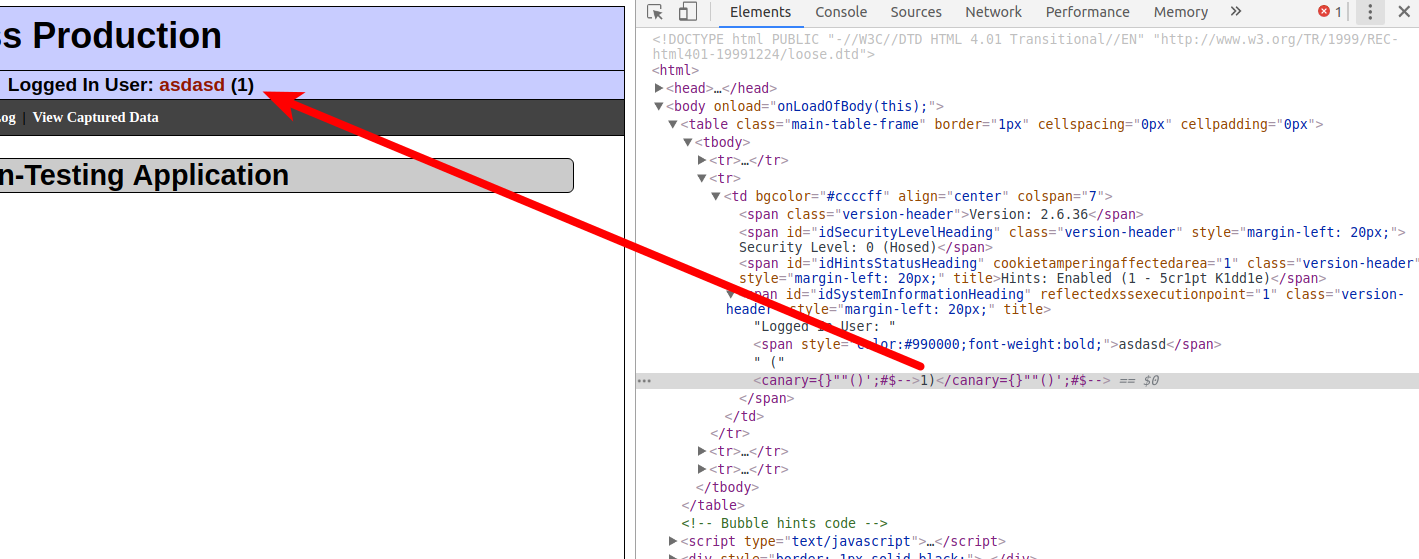1419x559 pixels.
Task: Collapse the body onload element node
Action: click(658, 106)
